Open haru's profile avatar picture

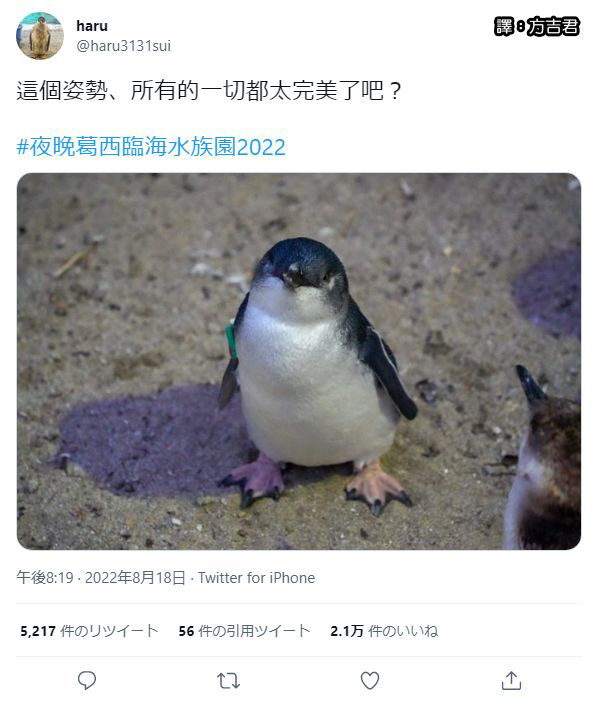(x=40, y=36)
